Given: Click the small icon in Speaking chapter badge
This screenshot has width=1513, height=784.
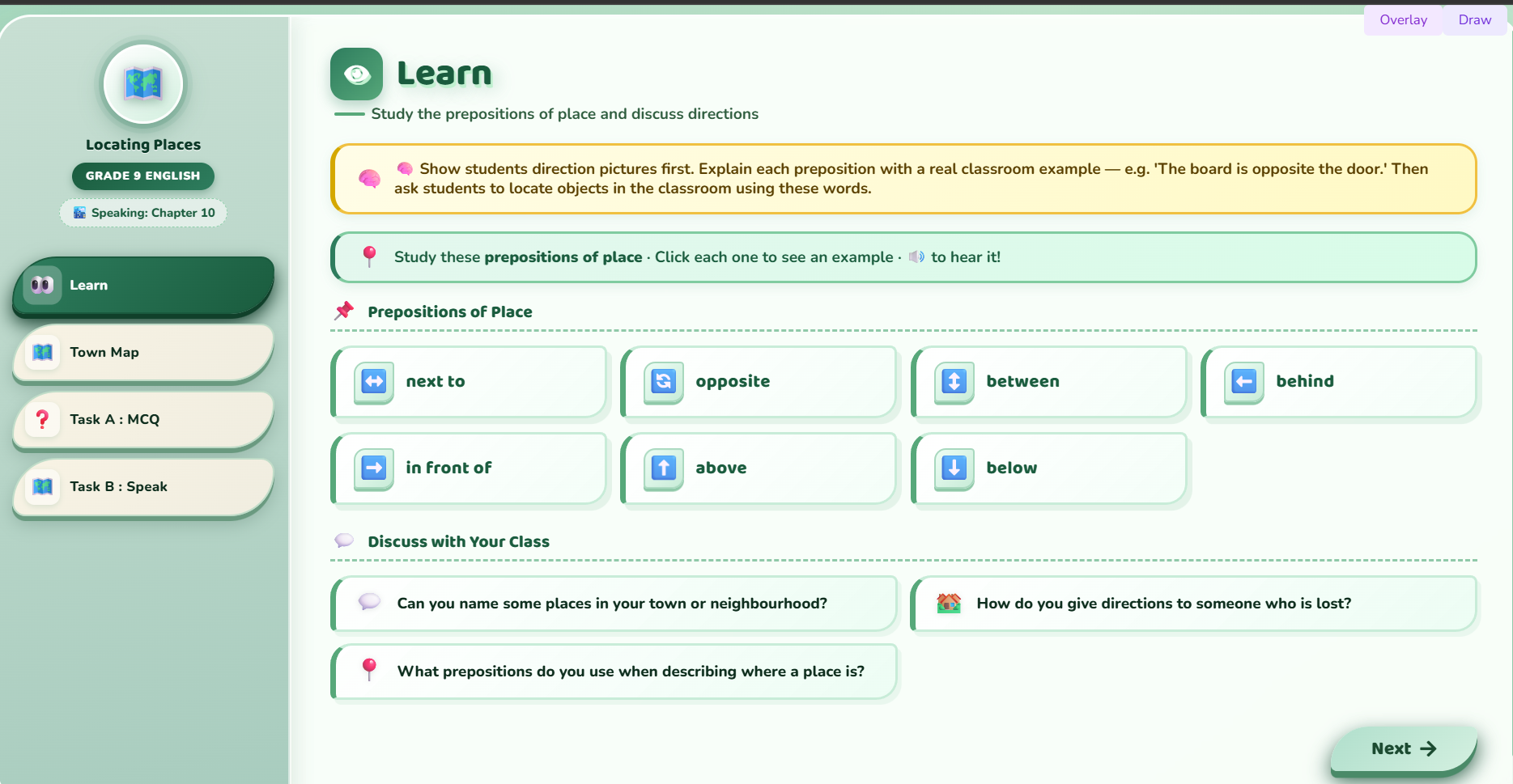Looking at the screenshot, I should tap(79, 213).
